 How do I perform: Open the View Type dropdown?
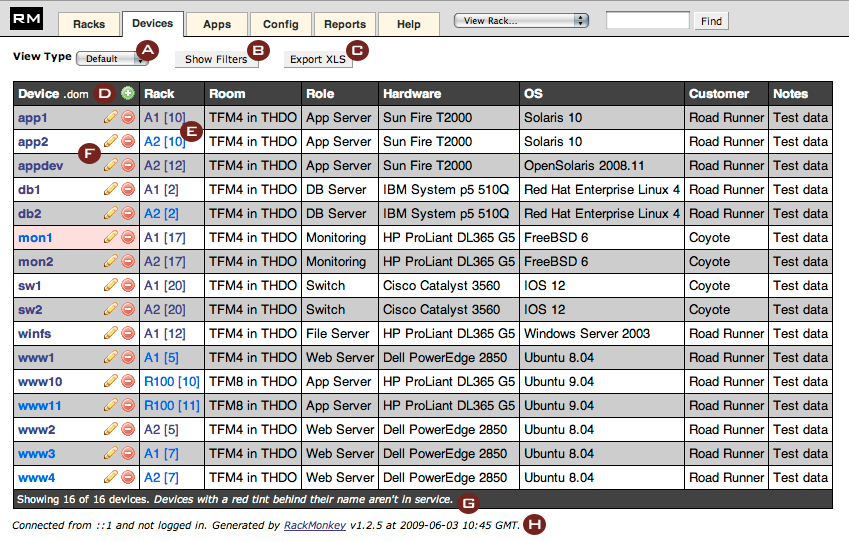click(x=112, y=58)
